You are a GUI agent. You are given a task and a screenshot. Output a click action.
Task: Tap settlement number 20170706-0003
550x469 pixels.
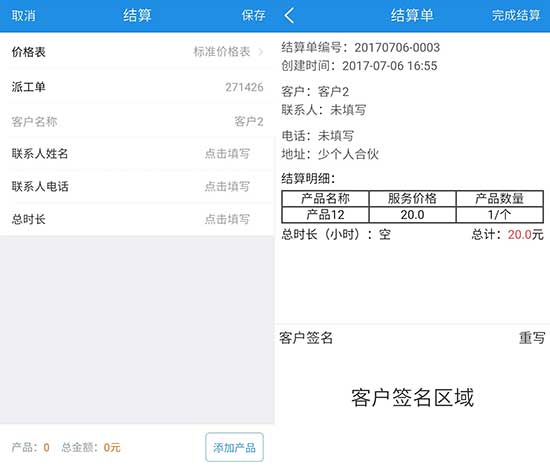click(x=397, y=47)
